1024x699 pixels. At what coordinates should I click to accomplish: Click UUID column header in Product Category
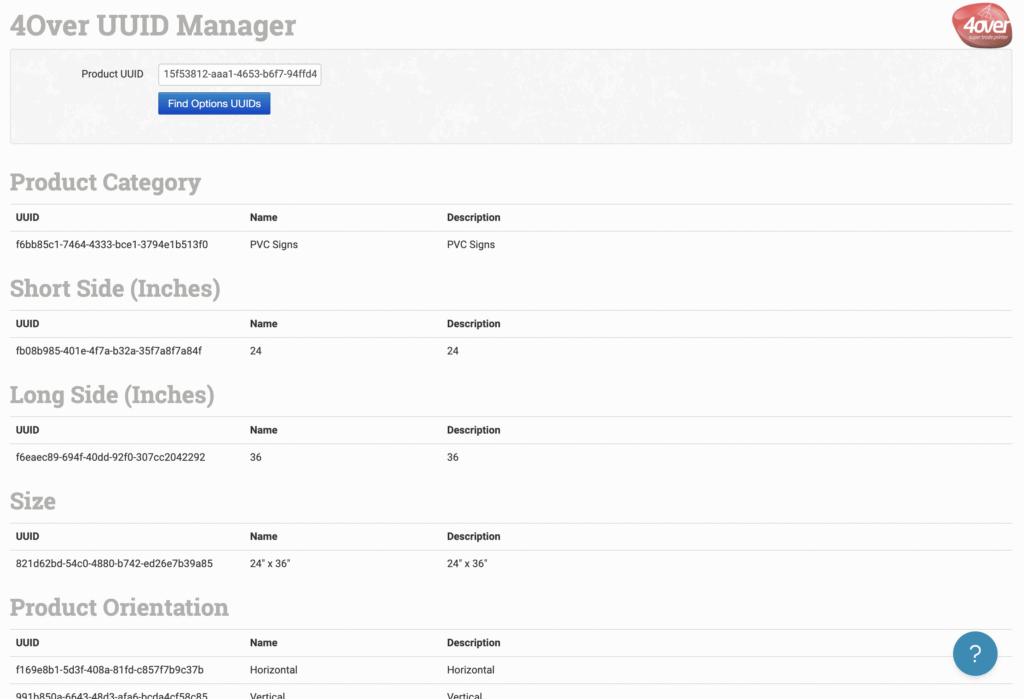(28, 217)
